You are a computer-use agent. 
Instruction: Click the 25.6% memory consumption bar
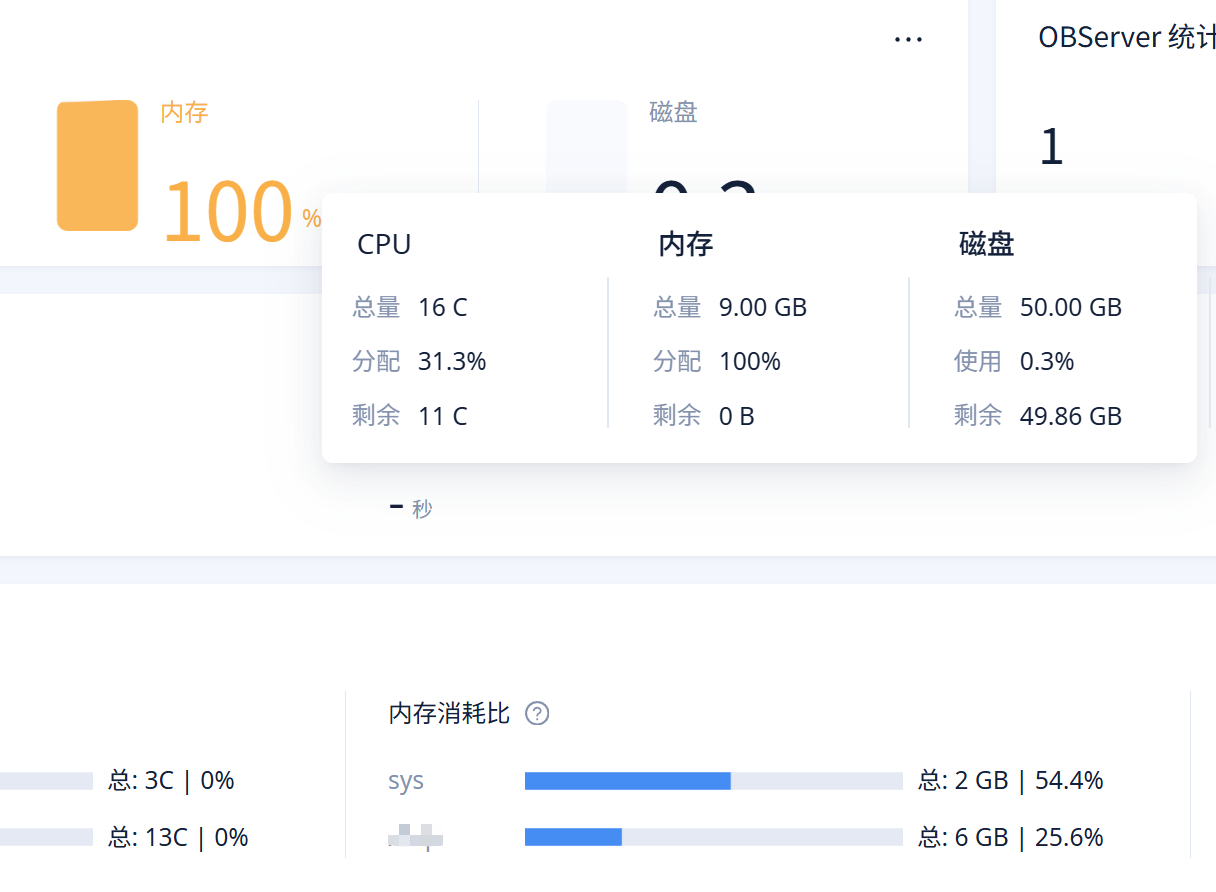click(713, 837)
